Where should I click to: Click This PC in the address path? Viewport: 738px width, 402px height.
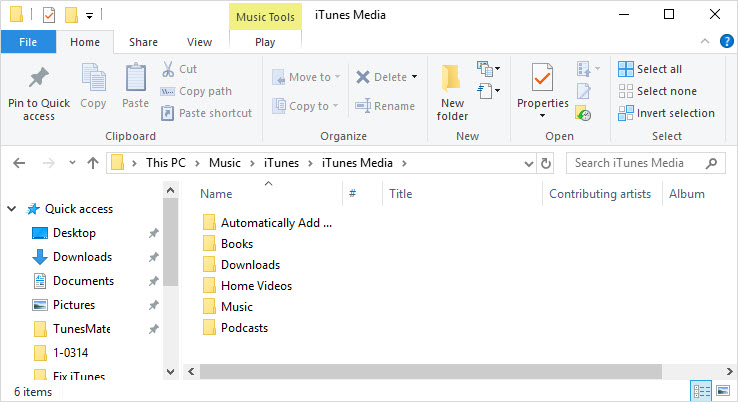(166, 163)
